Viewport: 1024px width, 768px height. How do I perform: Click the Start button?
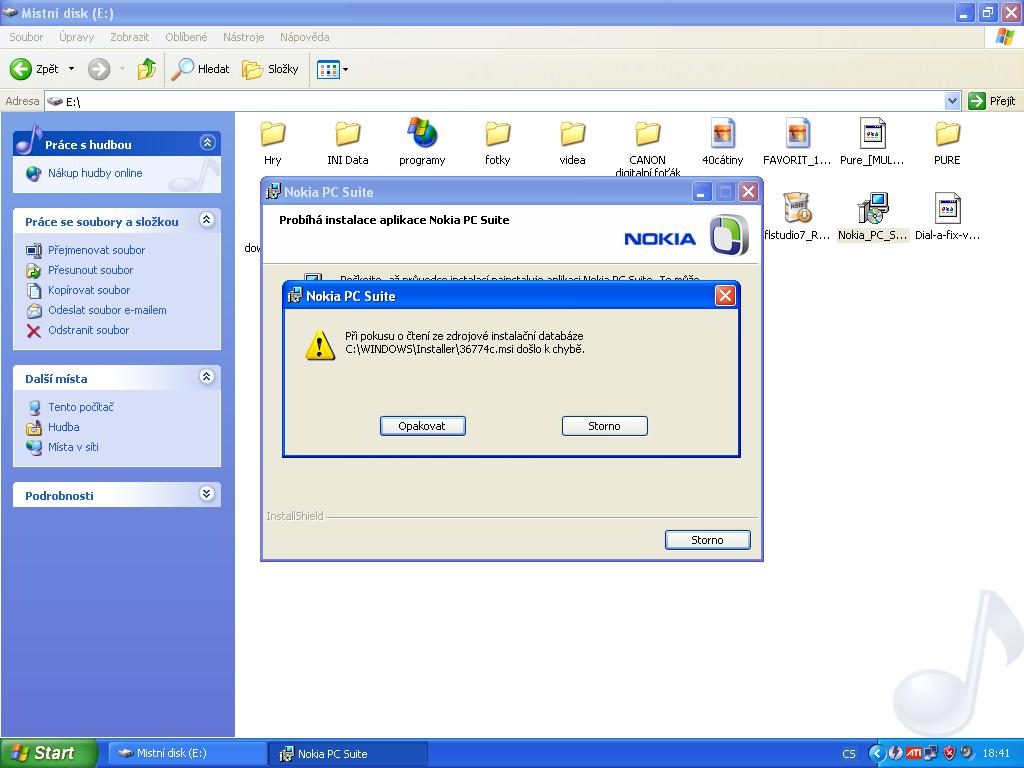coord(49,753)
